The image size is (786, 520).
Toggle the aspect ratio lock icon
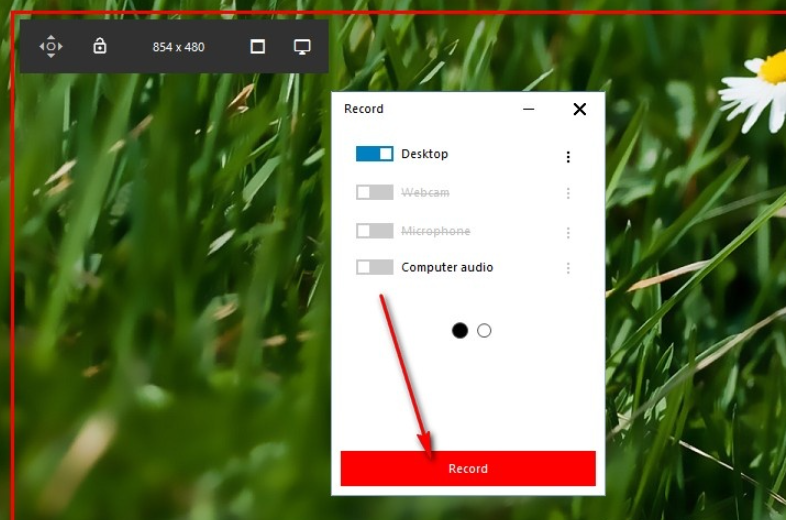pyautogui.click(x=100, y=46)
